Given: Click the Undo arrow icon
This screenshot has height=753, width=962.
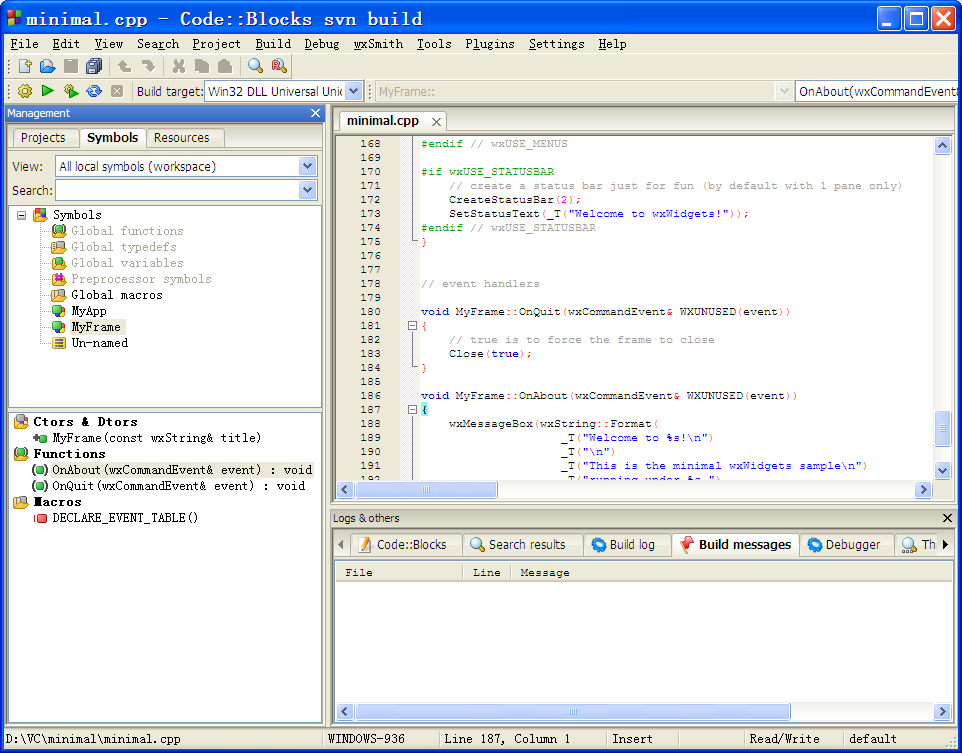Looking at the screenshot, I should [125, 66].
